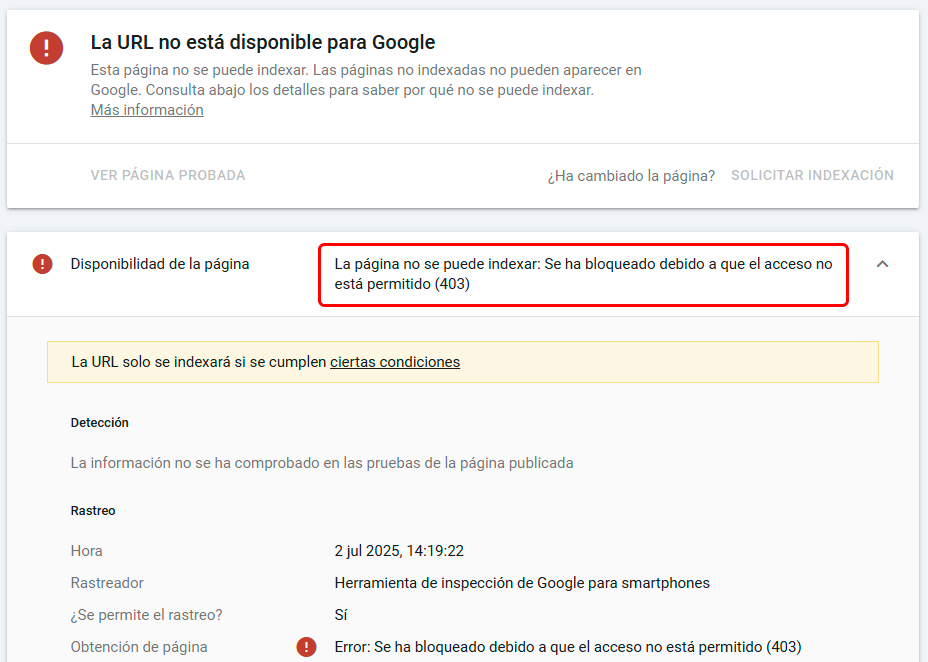Click the red error icon beside the URL title
Viewport: 928px width, 662px height.
pyautogui.click(x=46, y=48)
